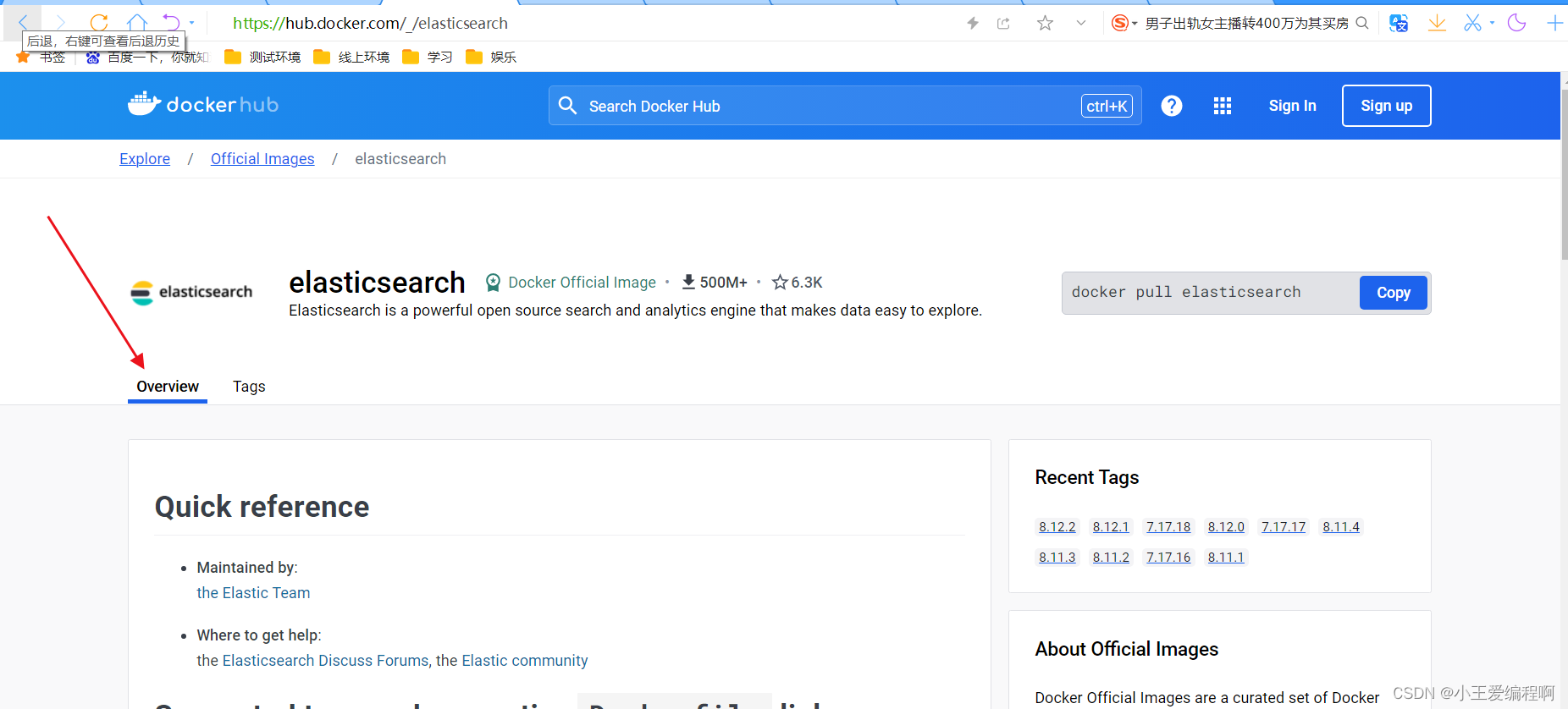Image resolution: width=1568 pixels, height=709 pixels.
Task: Toggle night mode moon icon
Action: (x=1516, y=23)
